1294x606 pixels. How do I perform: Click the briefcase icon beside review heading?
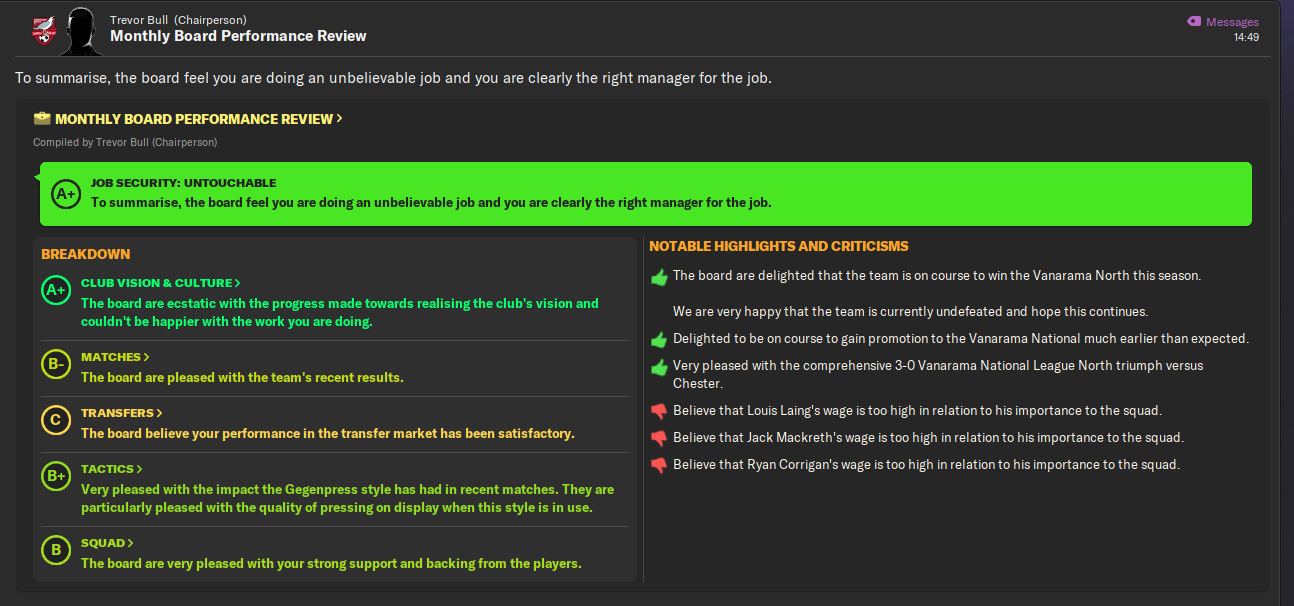point(41,118)
